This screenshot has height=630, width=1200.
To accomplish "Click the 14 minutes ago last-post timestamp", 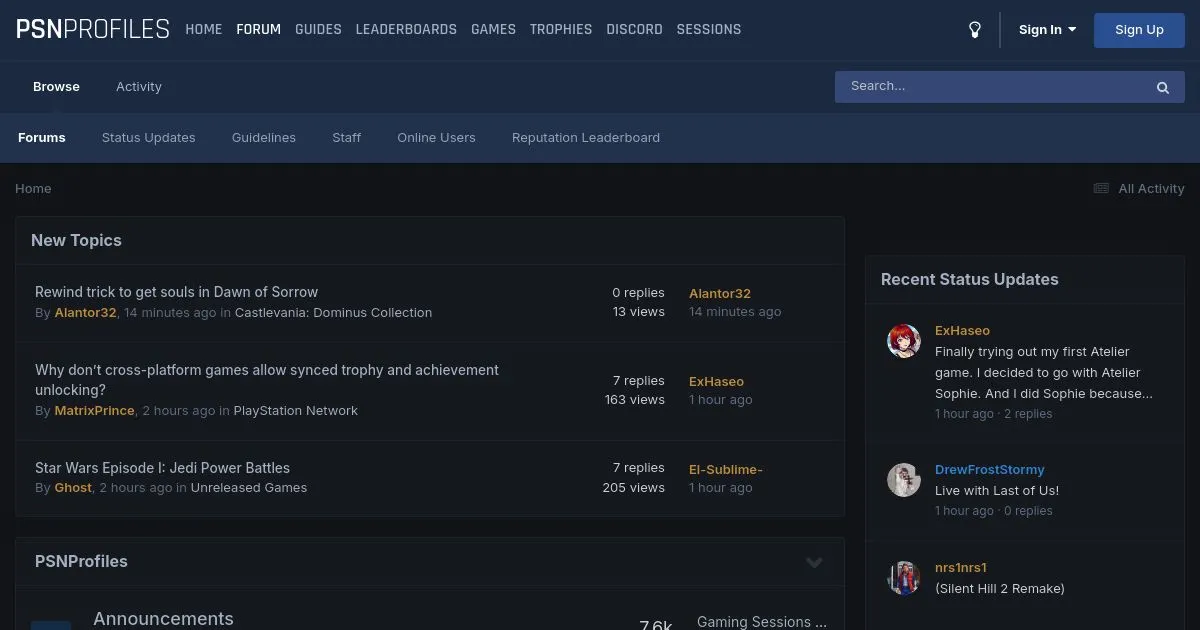I will pos(735,312).
